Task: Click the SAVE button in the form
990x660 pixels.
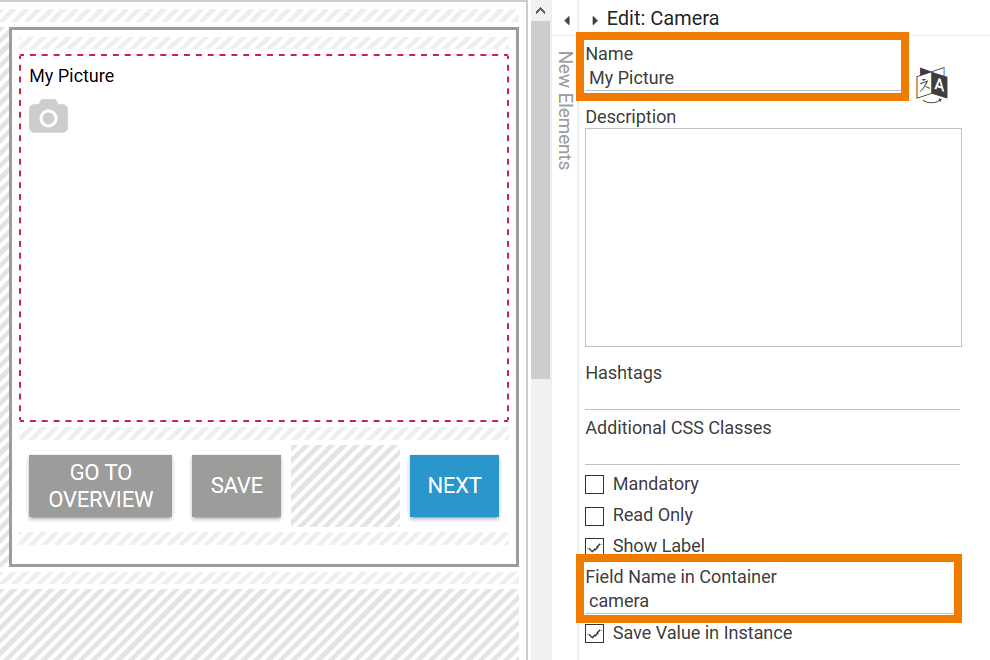Action: coord(236,486)
